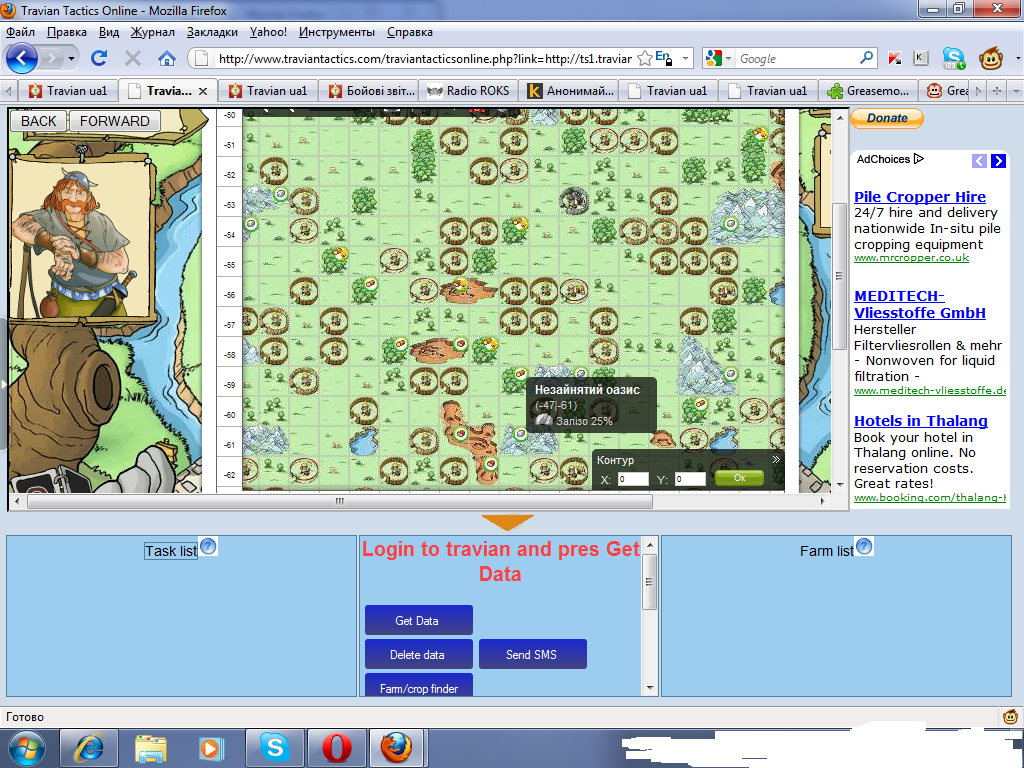The height and width of the screenshot is (768, 1024).
Task: Click the AdChoices triangle icon
Action: [919, 159]
